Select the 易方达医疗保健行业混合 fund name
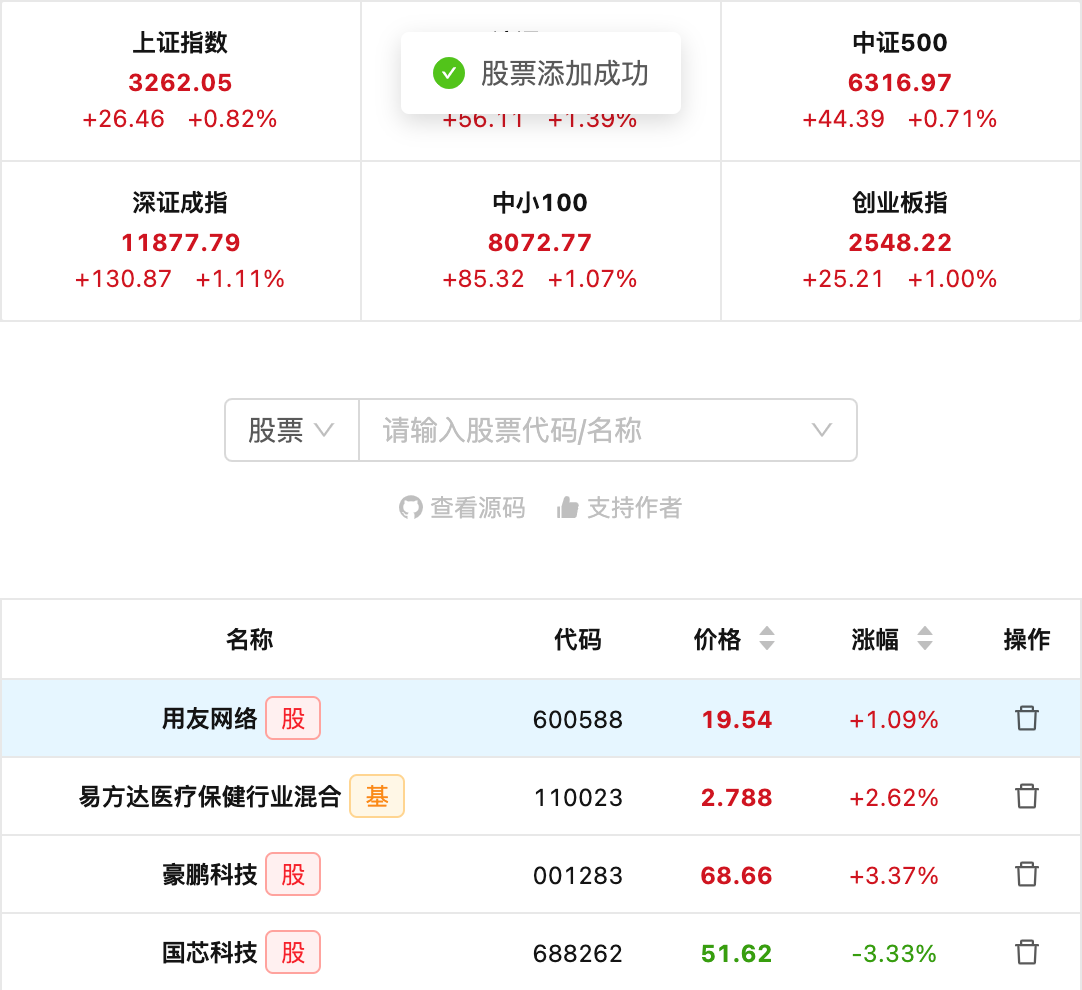This screenshot has width=1082, height=990. (210, 797)
